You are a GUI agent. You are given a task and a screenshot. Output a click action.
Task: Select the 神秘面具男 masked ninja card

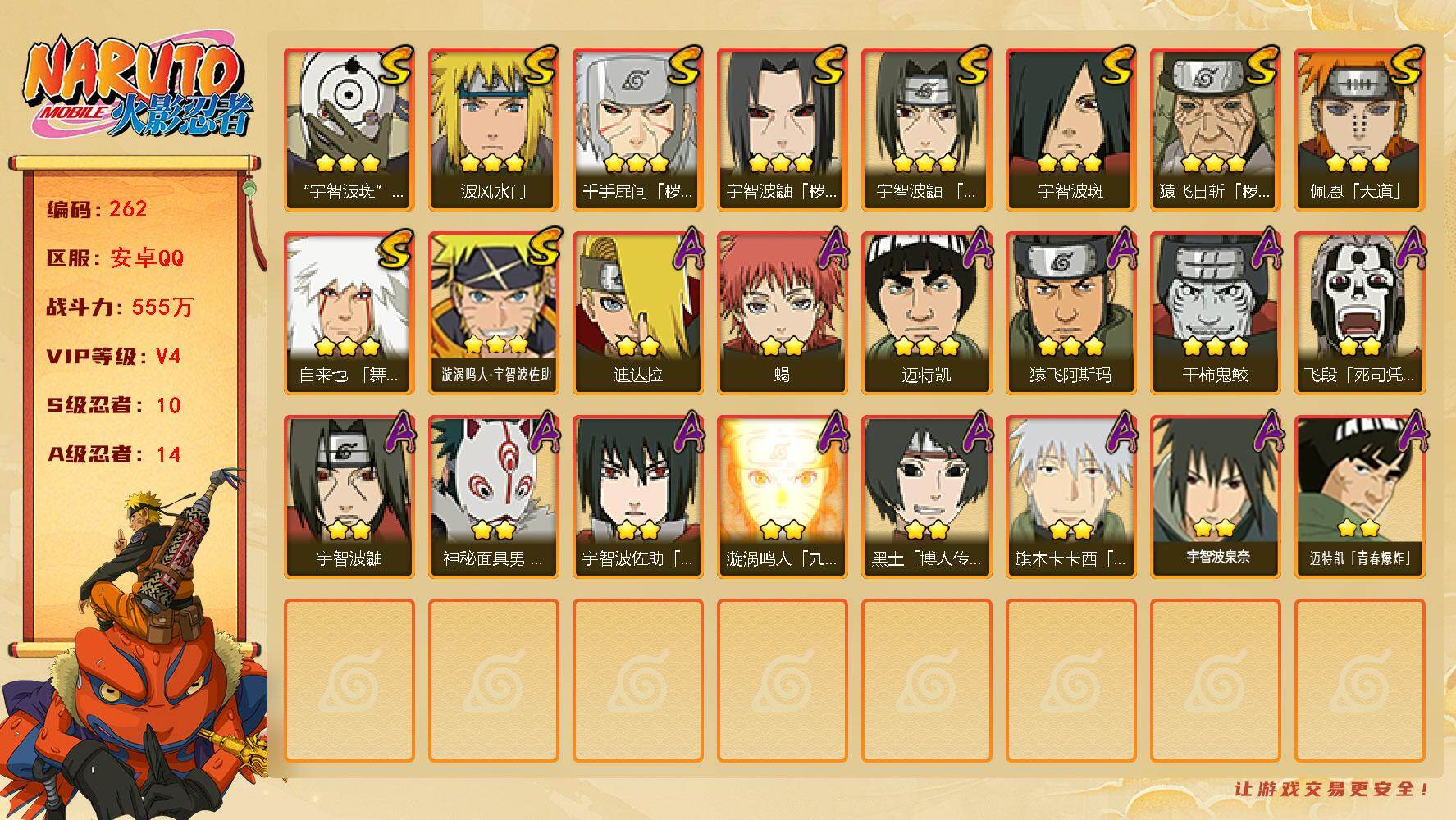tap(493, 497)
